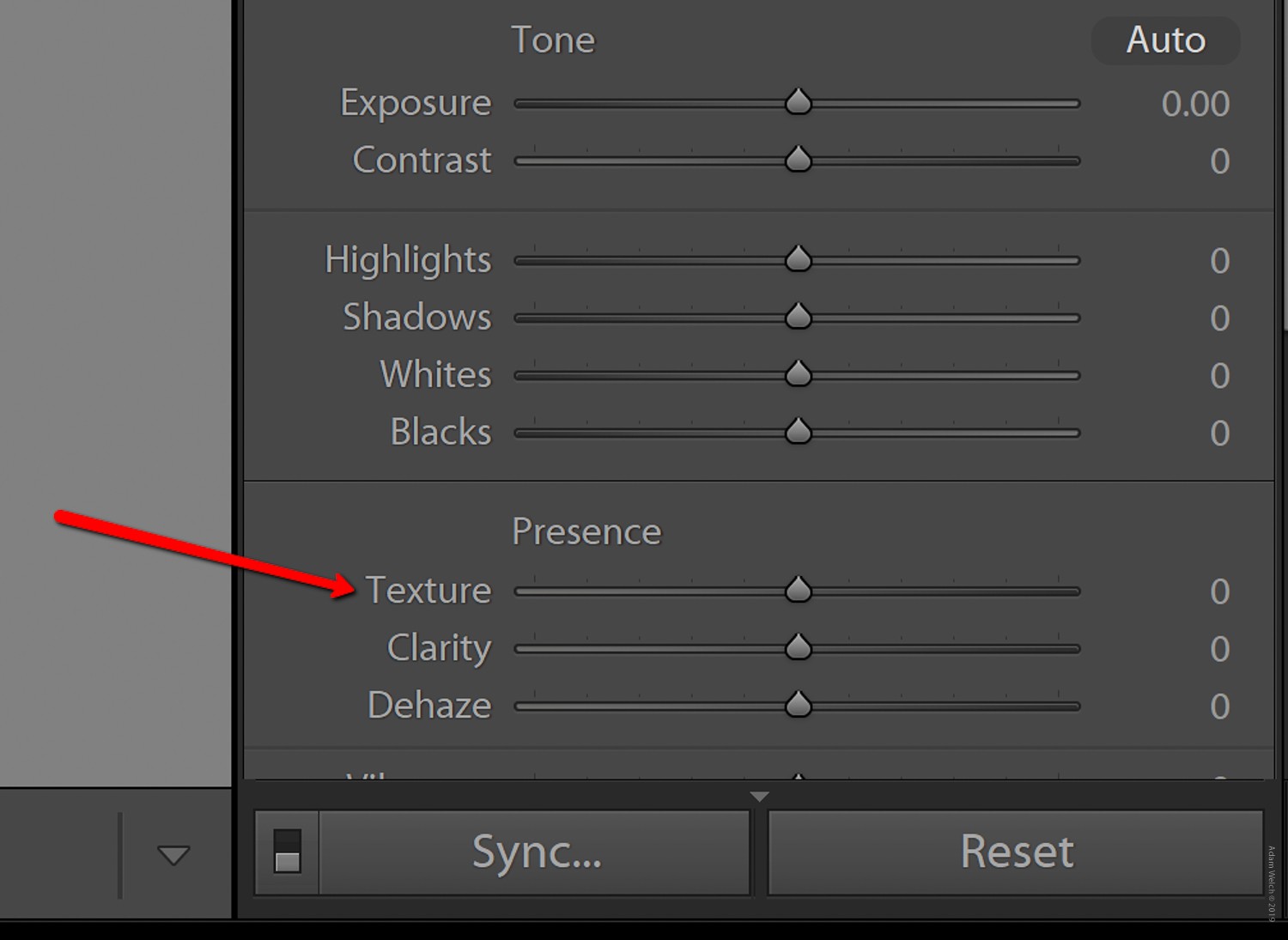
Task: Click the Presence section heading
Action: (x=586, y=531)
